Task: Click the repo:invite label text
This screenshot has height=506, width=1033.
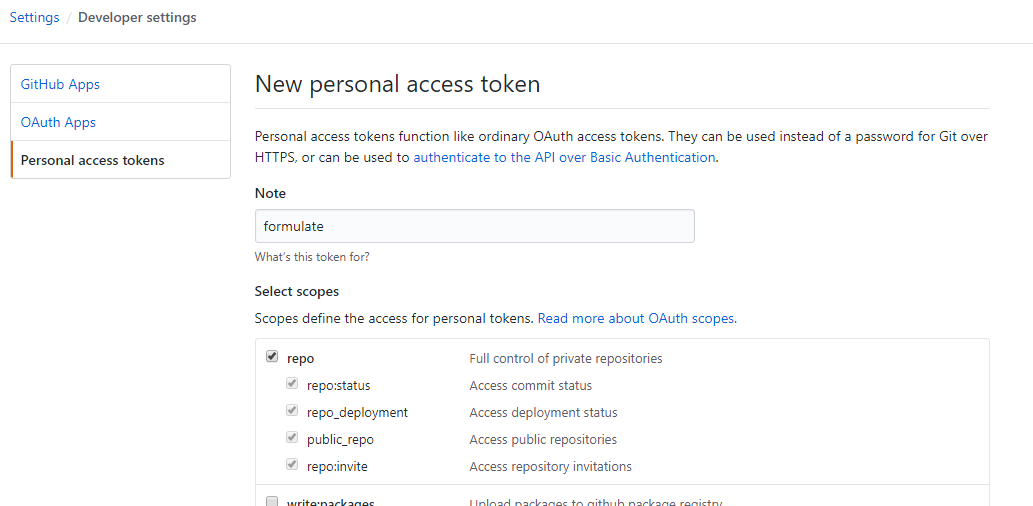Action: point(337,467)
